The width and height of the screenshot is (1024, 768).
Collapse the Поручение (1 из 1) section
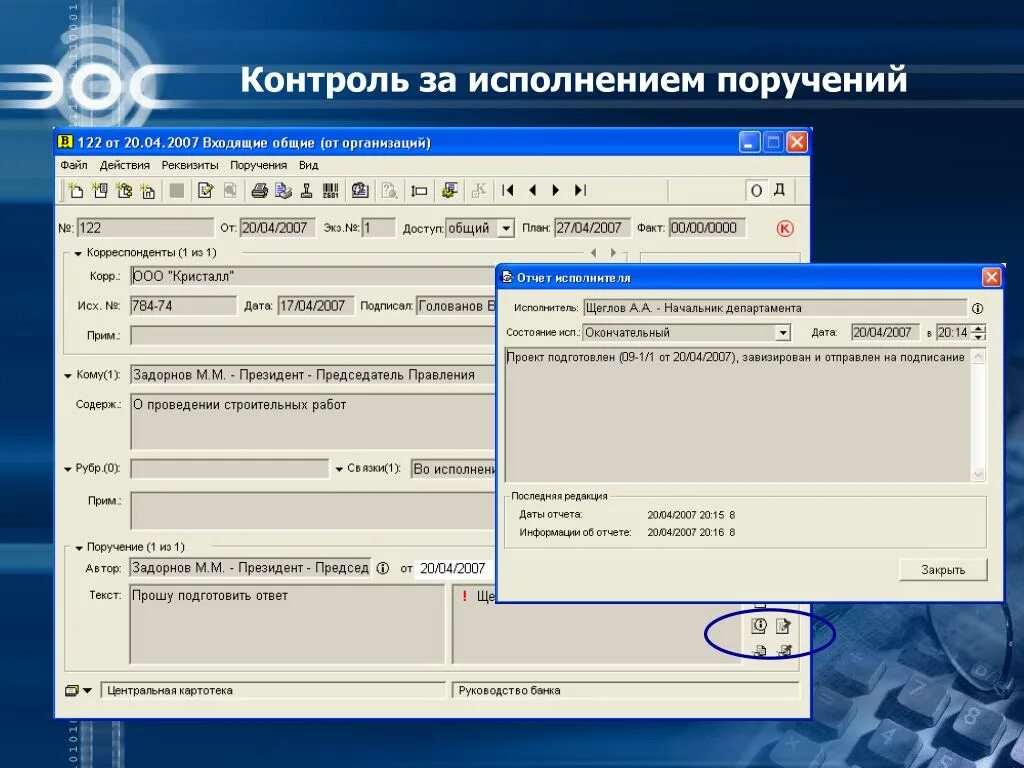click(79, 548)
